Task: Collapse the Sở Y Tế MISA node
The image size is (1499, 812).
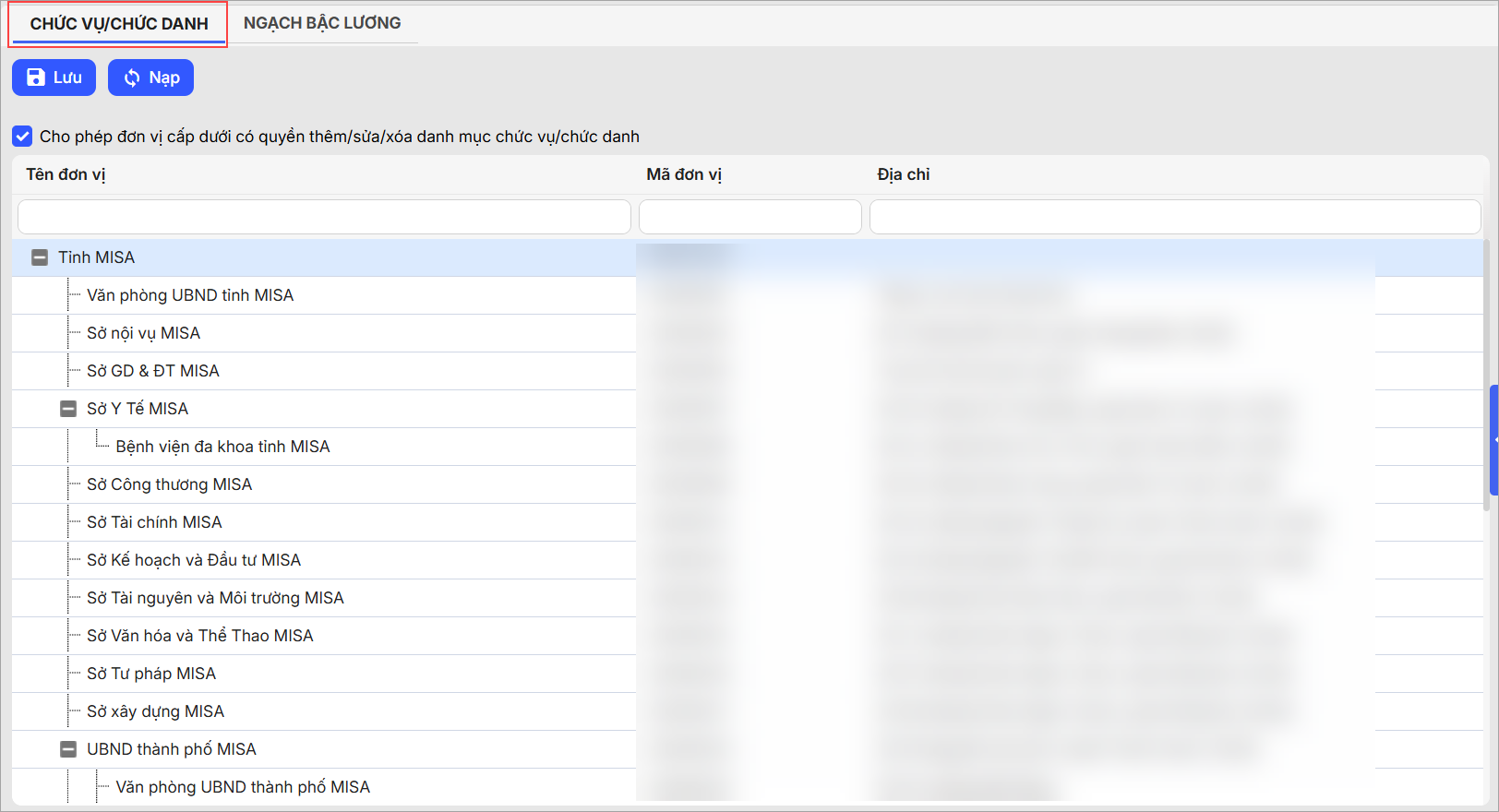Action: pos(68,409)
